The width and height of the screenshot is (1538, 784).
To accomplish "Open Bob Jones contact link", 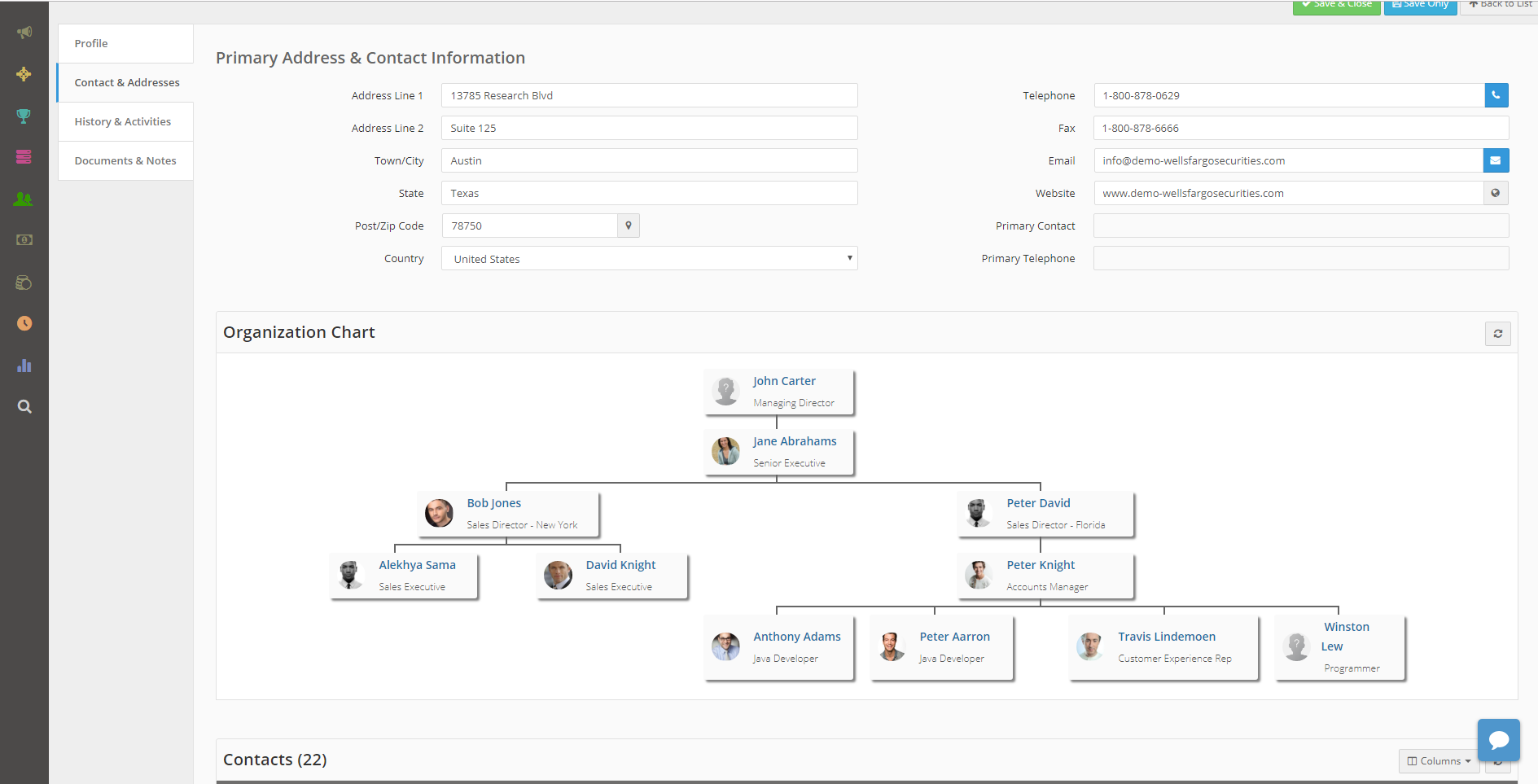I will 494,503.
